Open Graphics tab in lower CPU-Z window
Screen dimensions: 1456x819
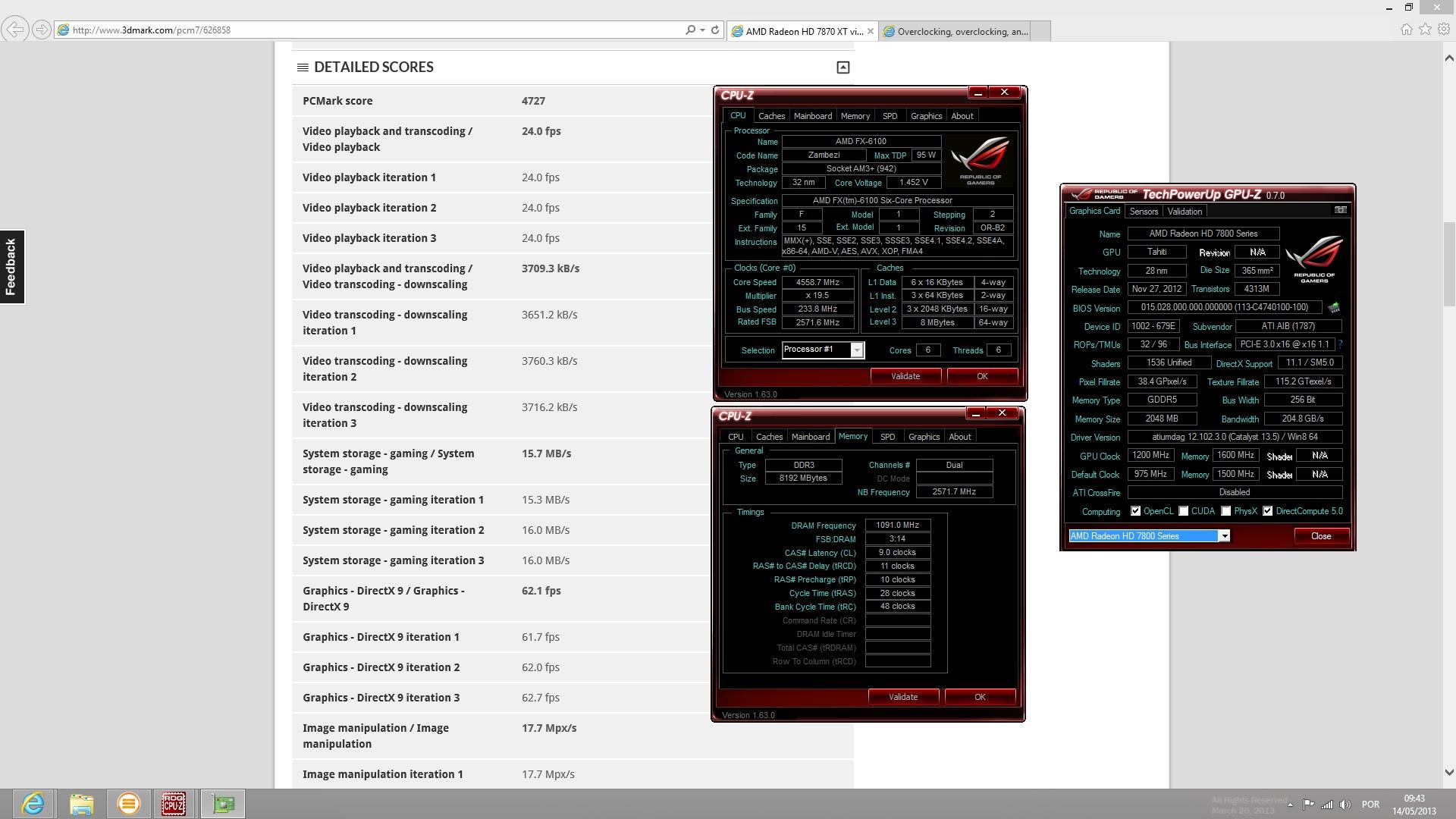924,437
